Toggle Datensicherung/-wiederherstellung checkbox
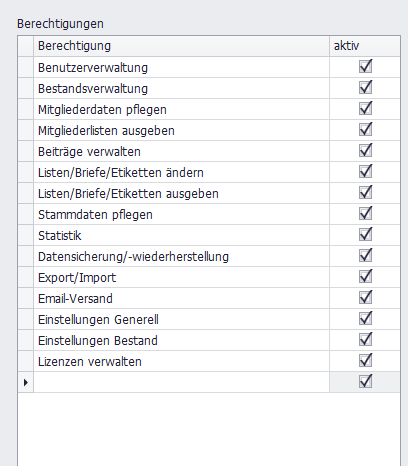Screen dimensions: 408x466 (365, 256)
